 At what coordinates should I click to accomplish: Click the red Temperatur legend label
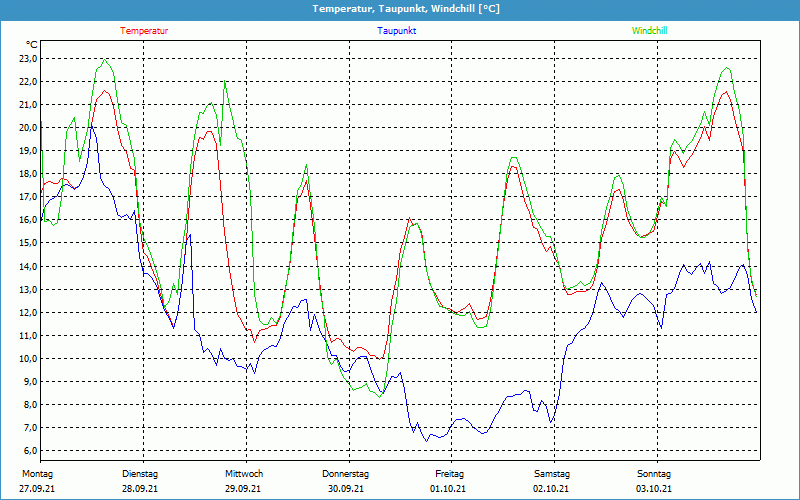tap(144, 31)
